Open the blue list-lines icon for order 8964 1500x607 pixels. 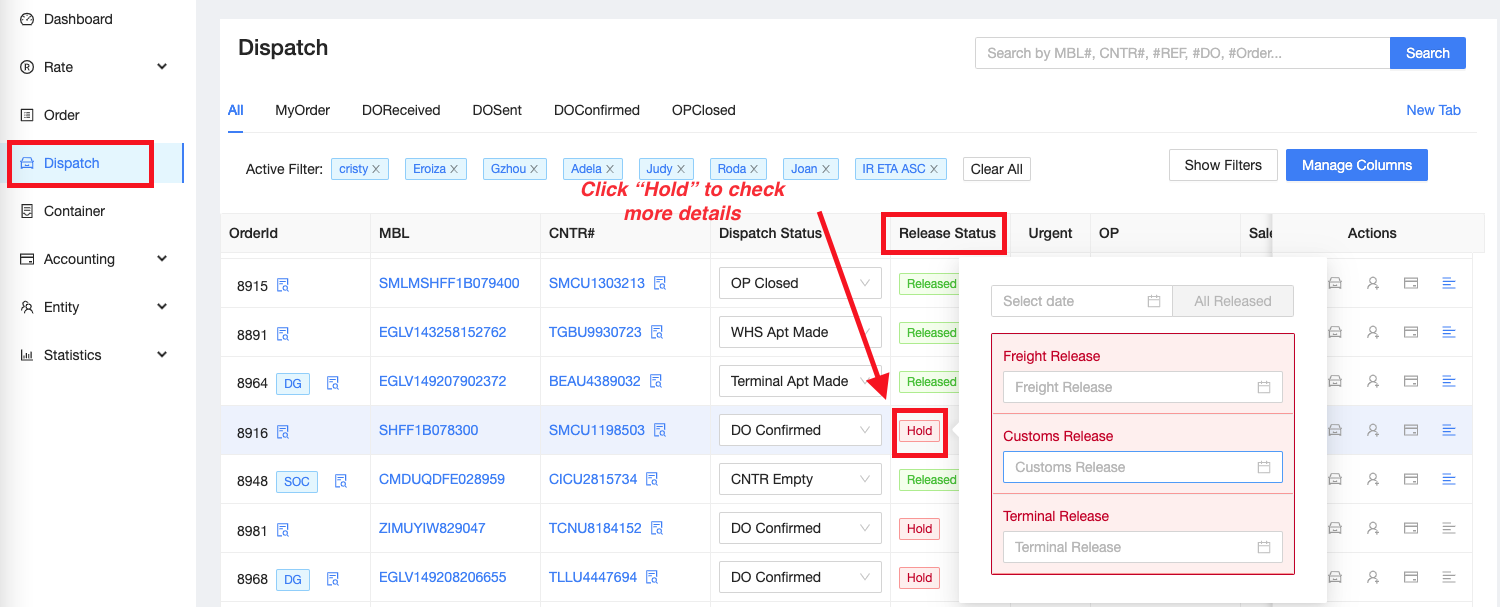click(1448, 381)
